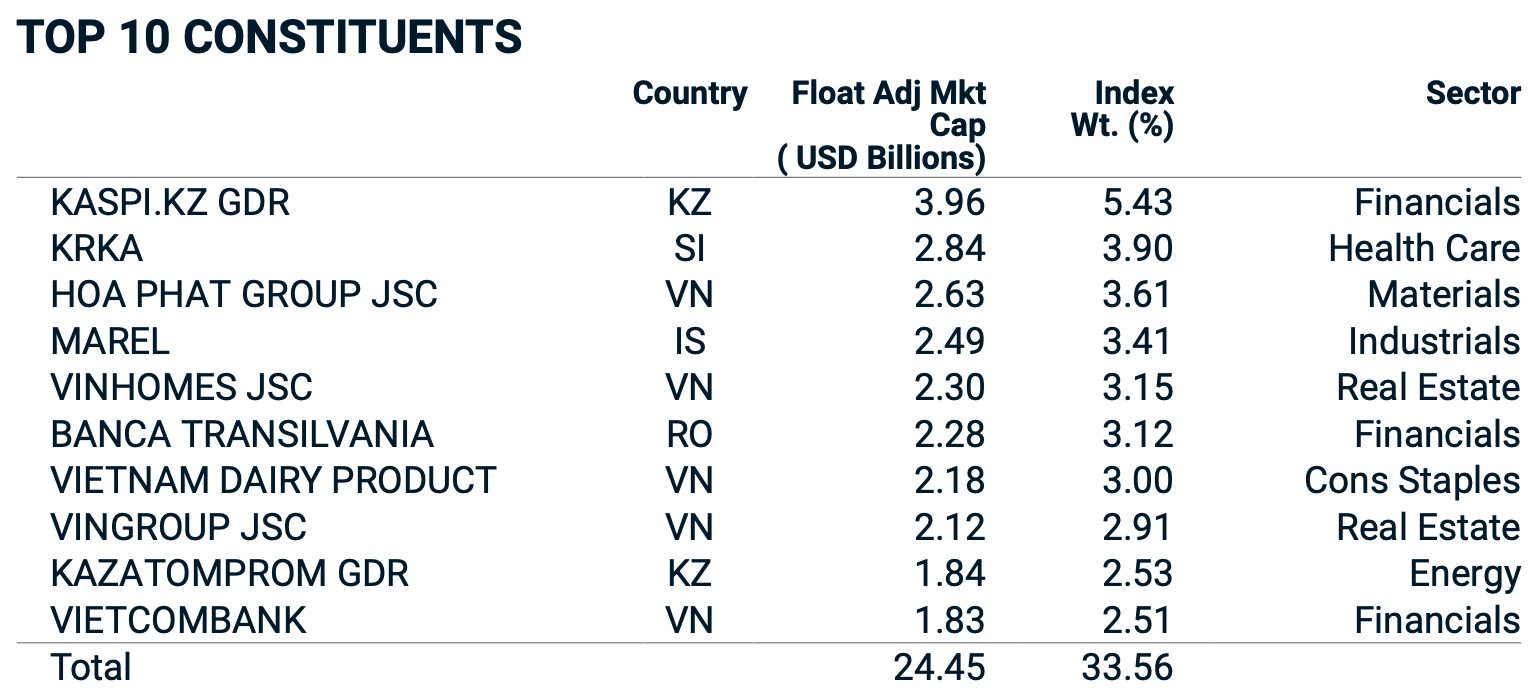Select HOA PHAT GROUP JSC entry
The image size is (1540, 696).
(x=244, y=295)
